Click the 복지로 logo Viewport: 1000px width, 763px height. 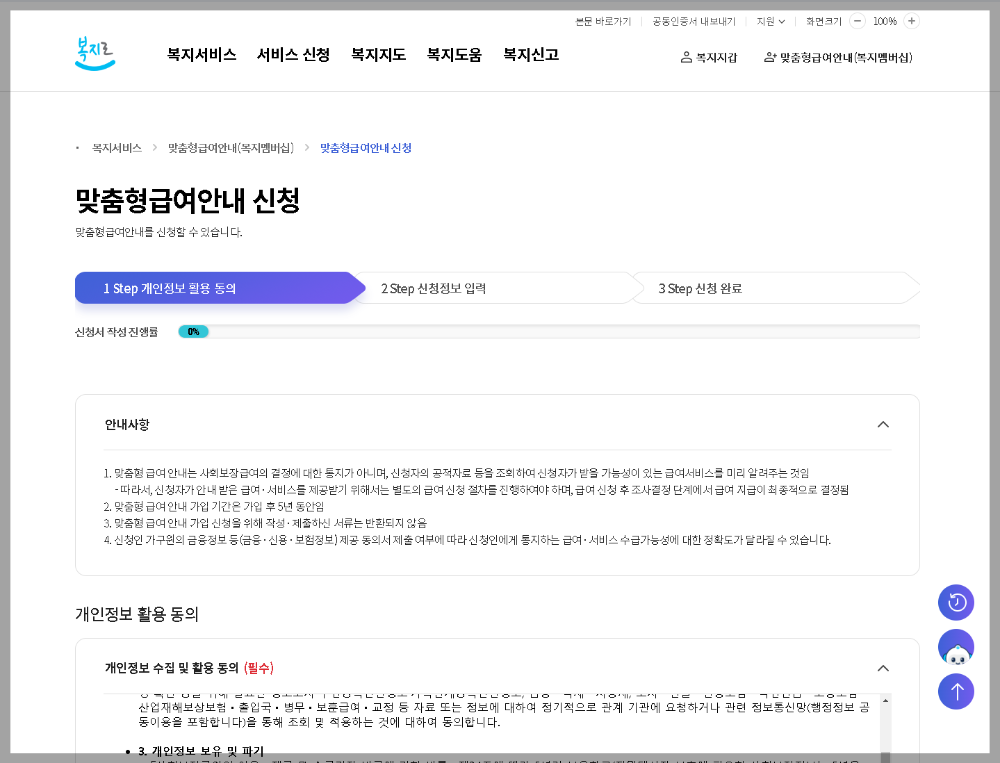[95, 54]
